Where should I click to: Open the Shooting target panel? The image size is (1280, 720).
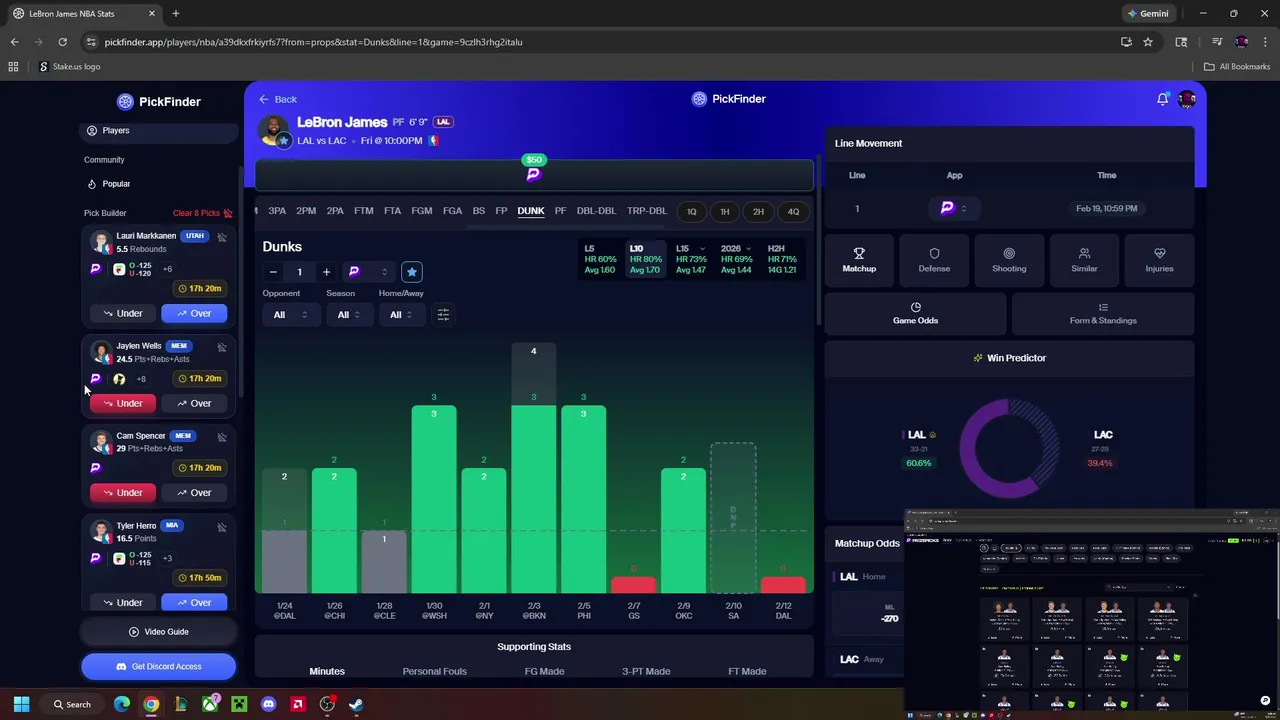[1009, 260]
